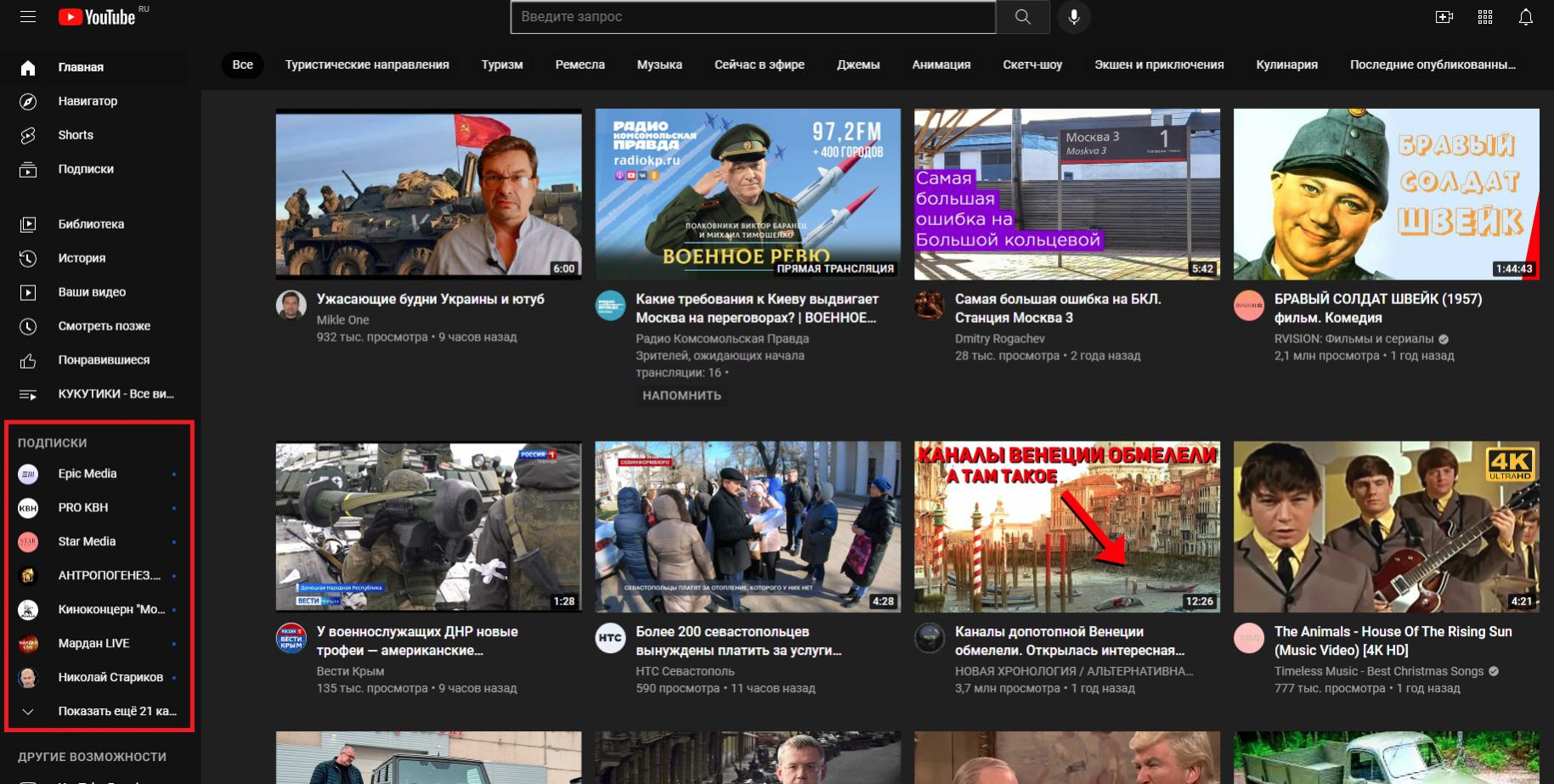The image size is (1554, 784).
Task: Open the create video icon
Action: 1444,17
